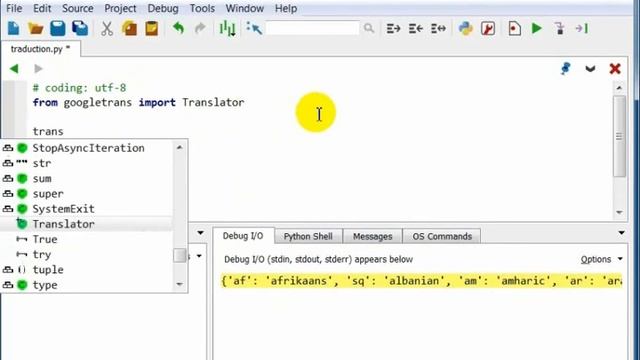Open the Project menu
Viewport: 640px width, 360px height.
click(x=120, y=8)
